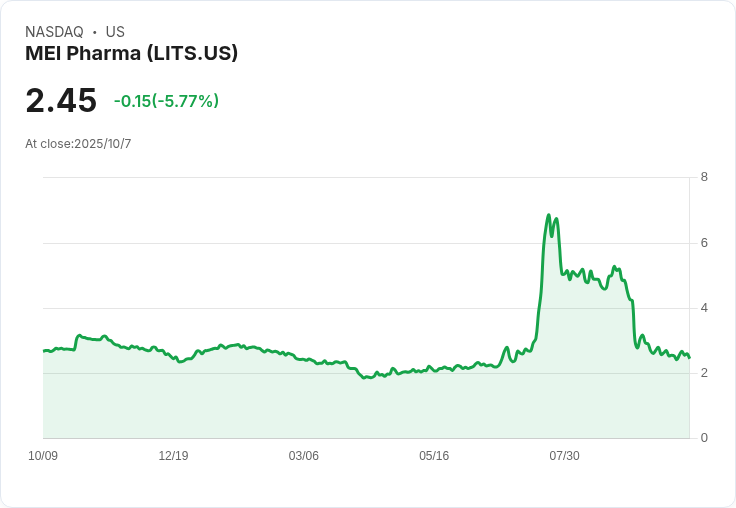
Task: Click the 2 value on price axis
Action: click(x=704, y=373)
